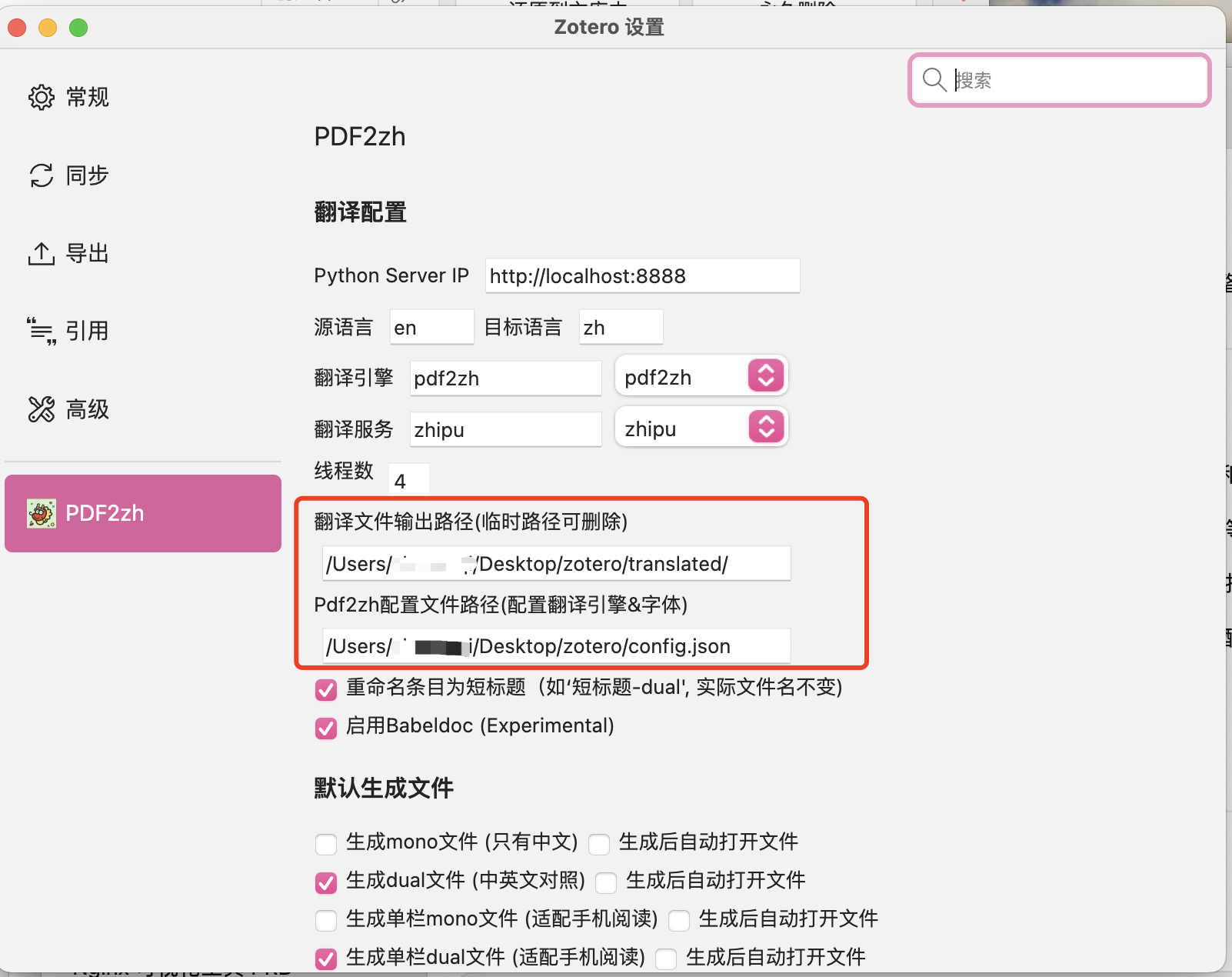Enable auto-open checkbox for 单栏dual文件 row
Viewport: 1232px width, 977px height.
pyautogui.click(x=666, y=959)
